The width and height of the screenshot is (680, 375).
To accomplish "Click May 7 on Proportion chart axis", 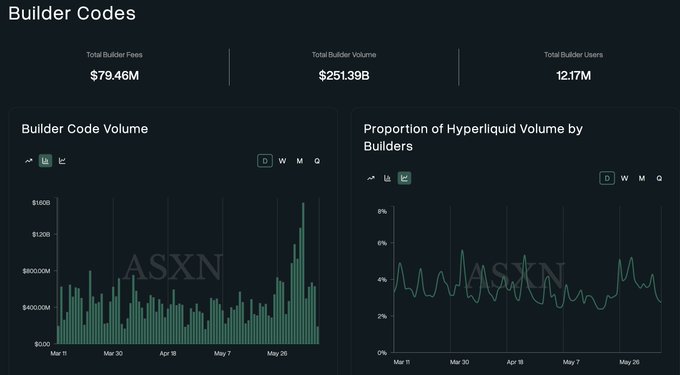I will pos(571,362).
